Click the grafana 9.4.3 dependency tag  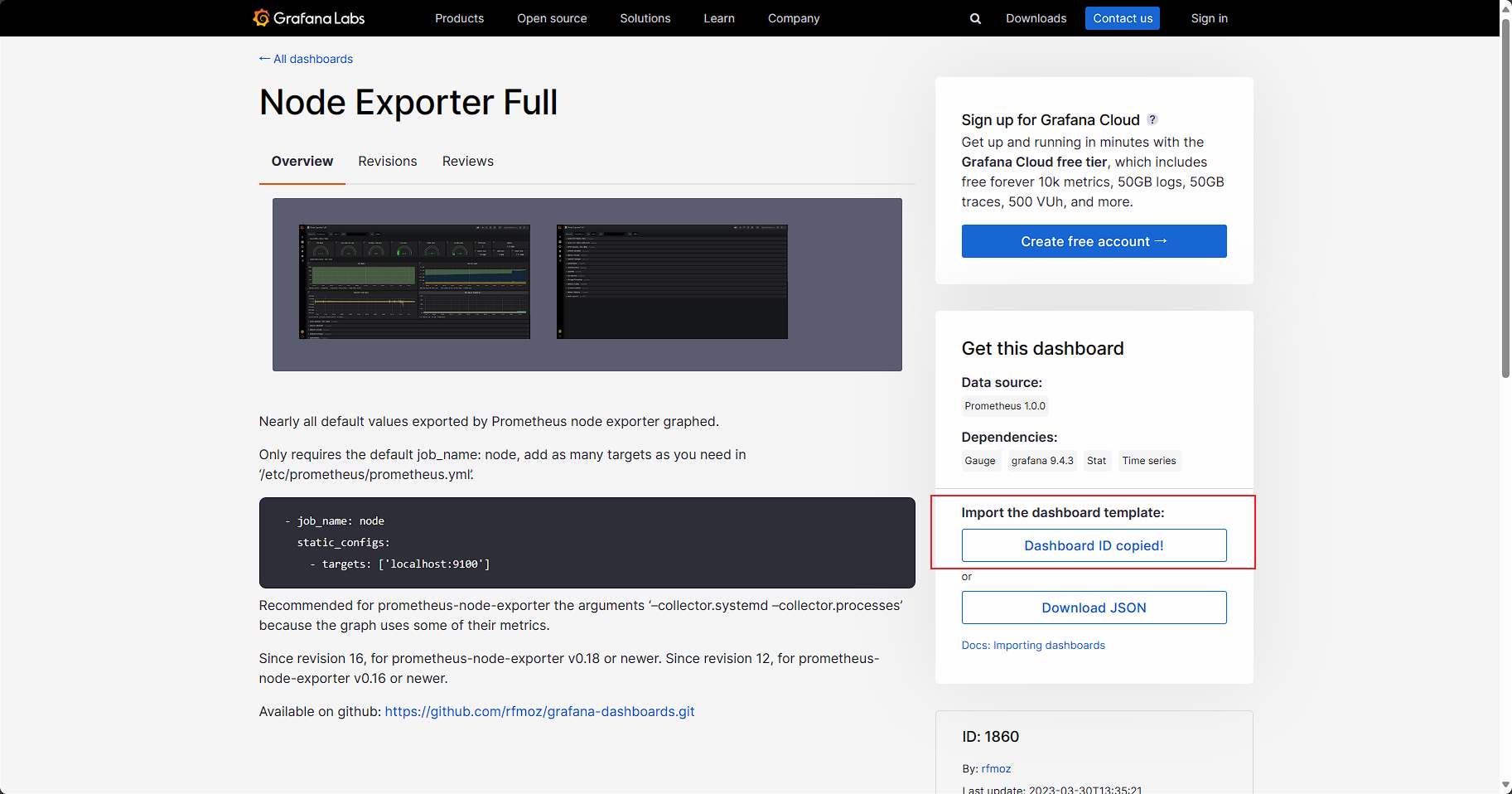pyautogui.click(x=1042, y=461)
